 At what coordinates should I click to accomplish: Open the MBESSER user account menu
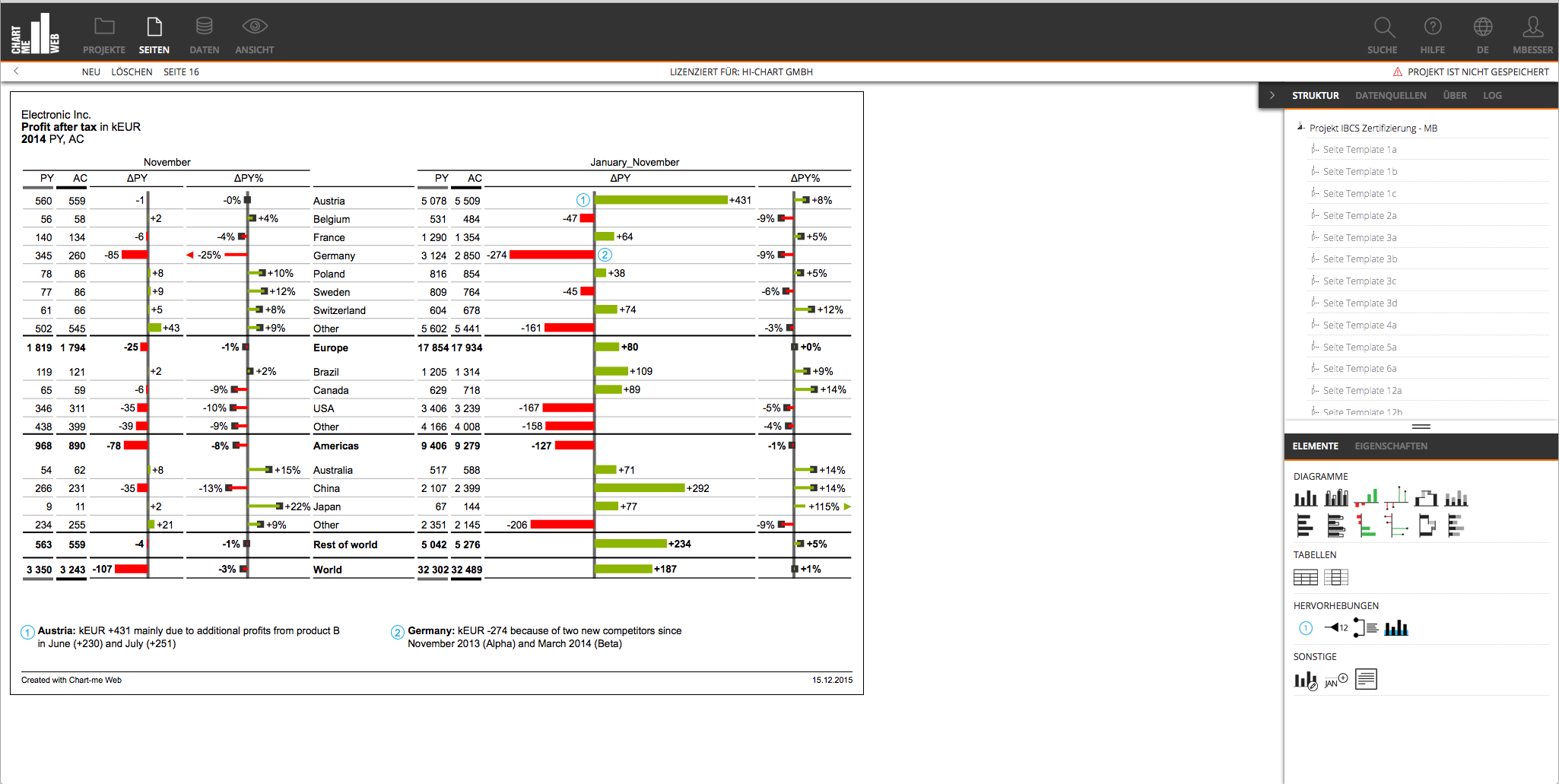coord(1532,35)
